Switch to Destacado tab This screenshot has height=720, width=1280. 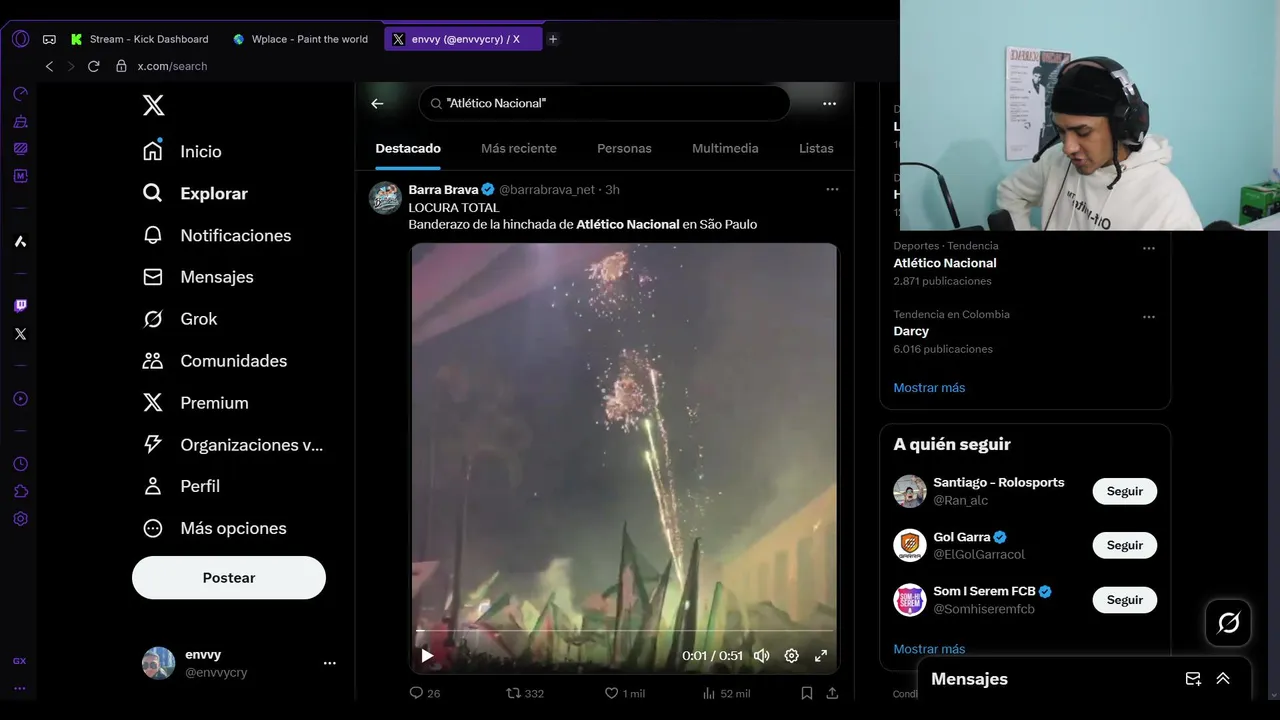[408, 148]
